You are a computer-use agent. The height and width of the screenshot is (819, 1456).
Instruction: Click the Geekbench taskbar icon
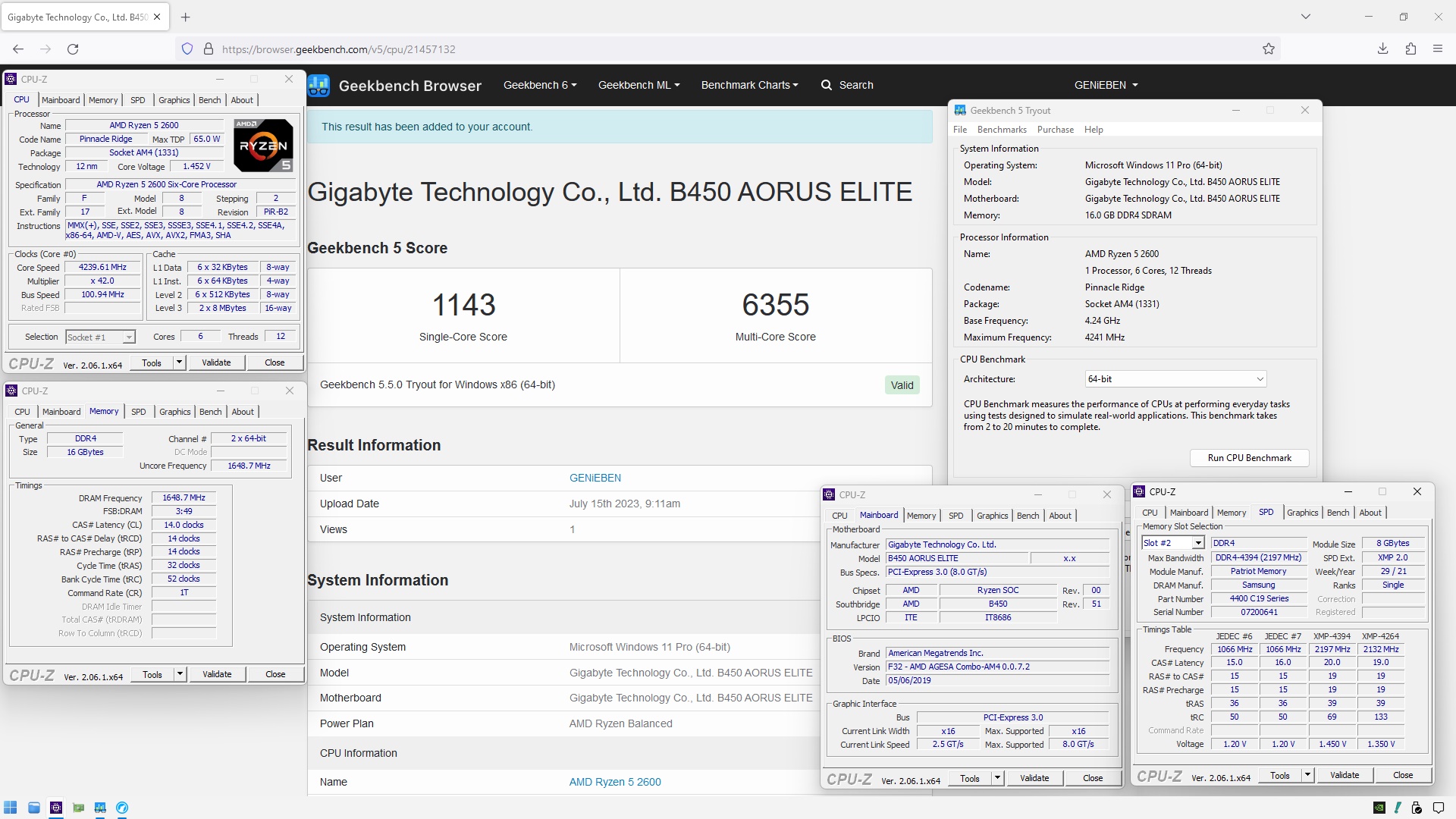tap(100, 808)
